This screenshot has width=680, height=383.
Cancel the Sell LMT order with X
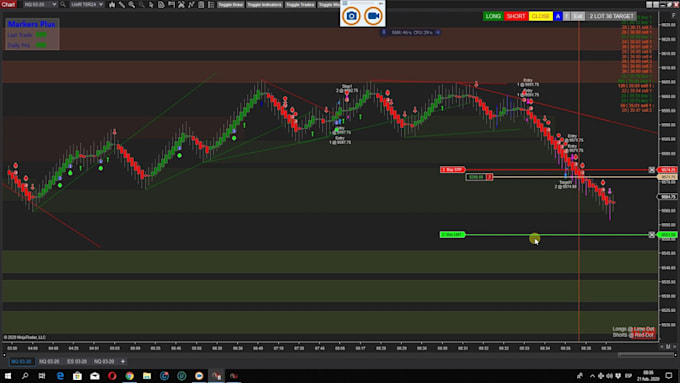pos(651,235)
